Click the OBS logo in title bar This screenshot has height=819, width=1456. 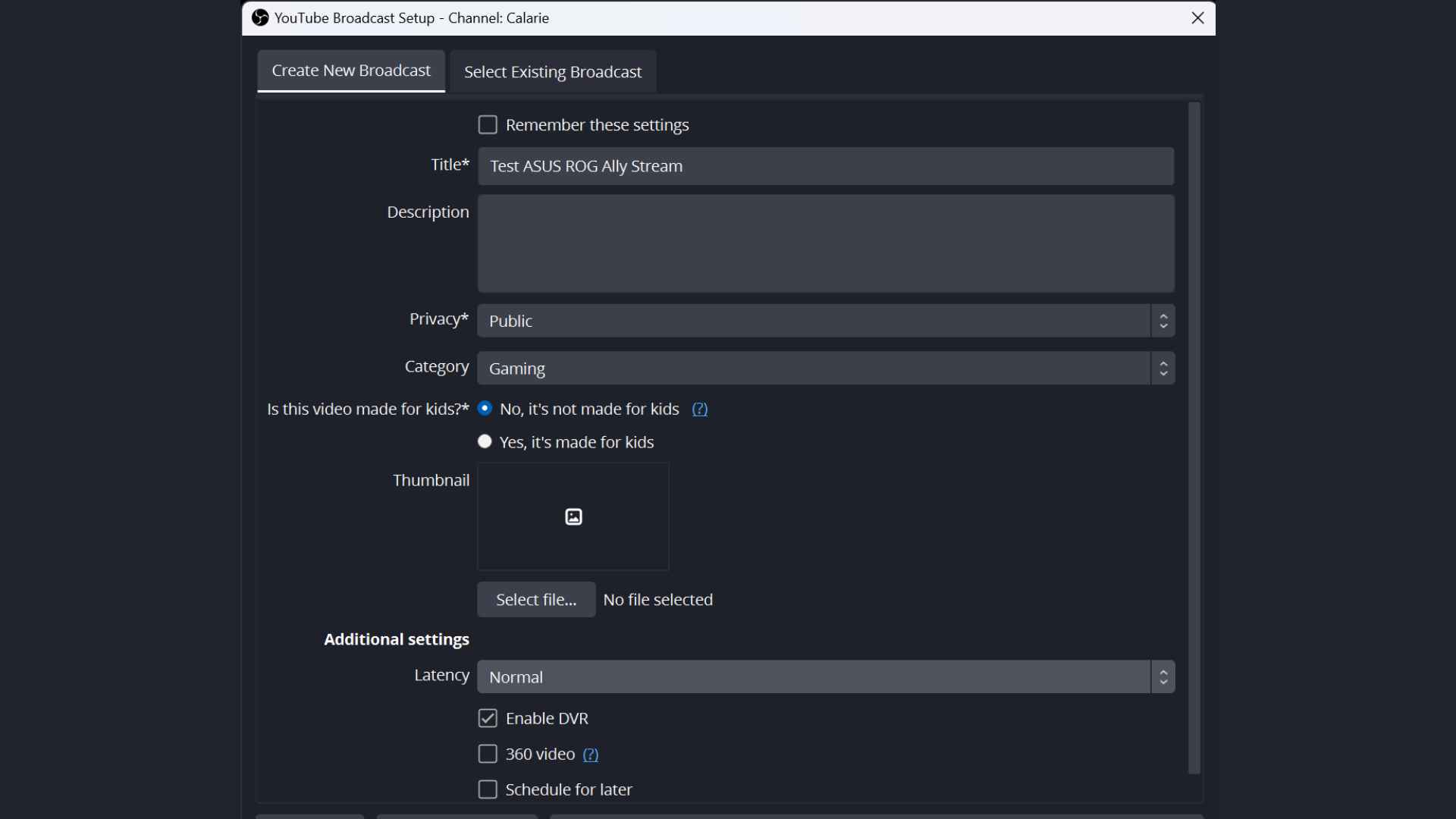260,17
